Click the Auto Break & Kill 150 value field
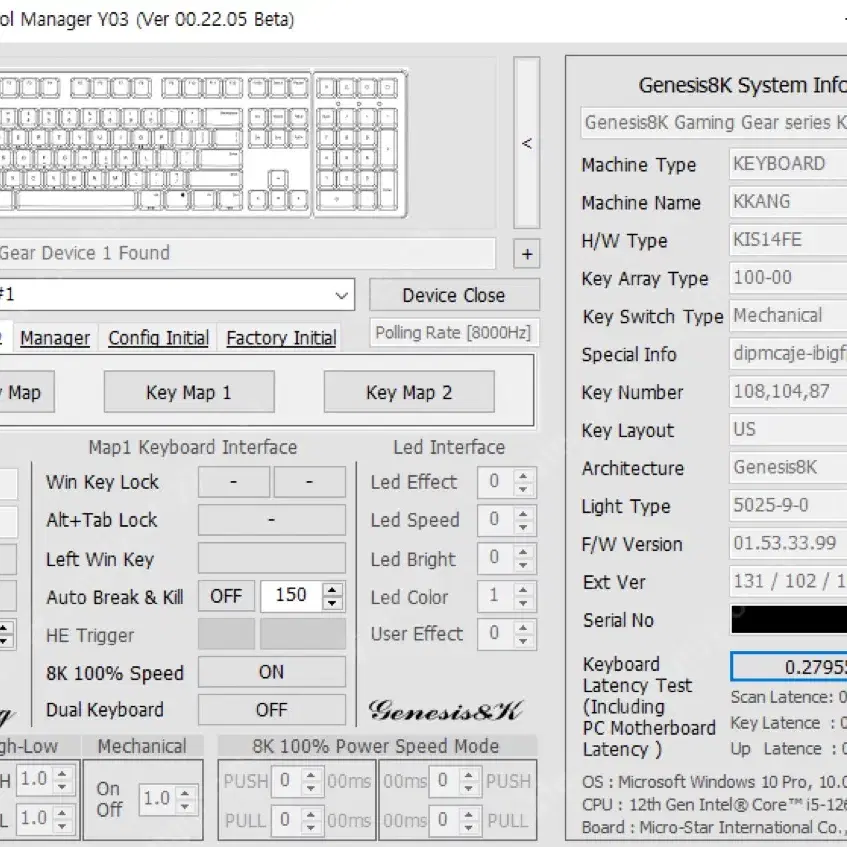The height and width of the screenshot is (847, 847). 292,596
